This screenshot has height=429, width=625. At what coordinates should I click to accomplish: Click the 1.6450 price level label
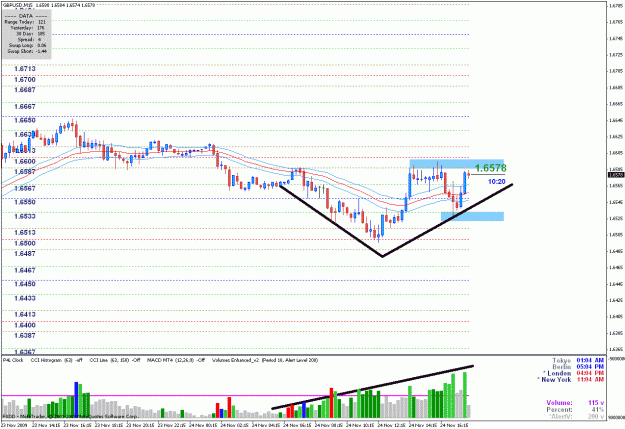coord(25,284)
